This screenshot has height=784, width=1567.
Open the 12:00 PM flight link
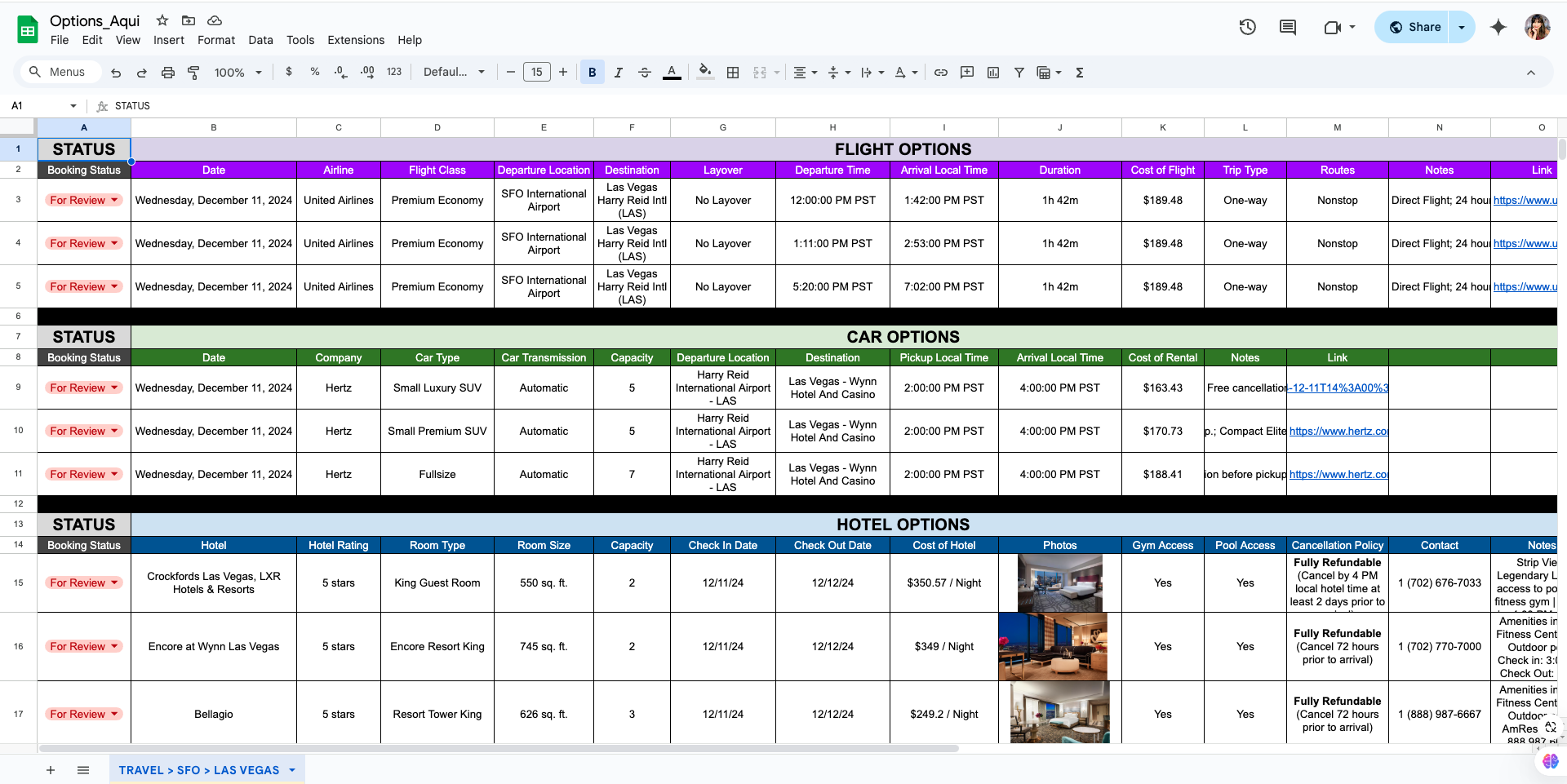click(1525, 200)
